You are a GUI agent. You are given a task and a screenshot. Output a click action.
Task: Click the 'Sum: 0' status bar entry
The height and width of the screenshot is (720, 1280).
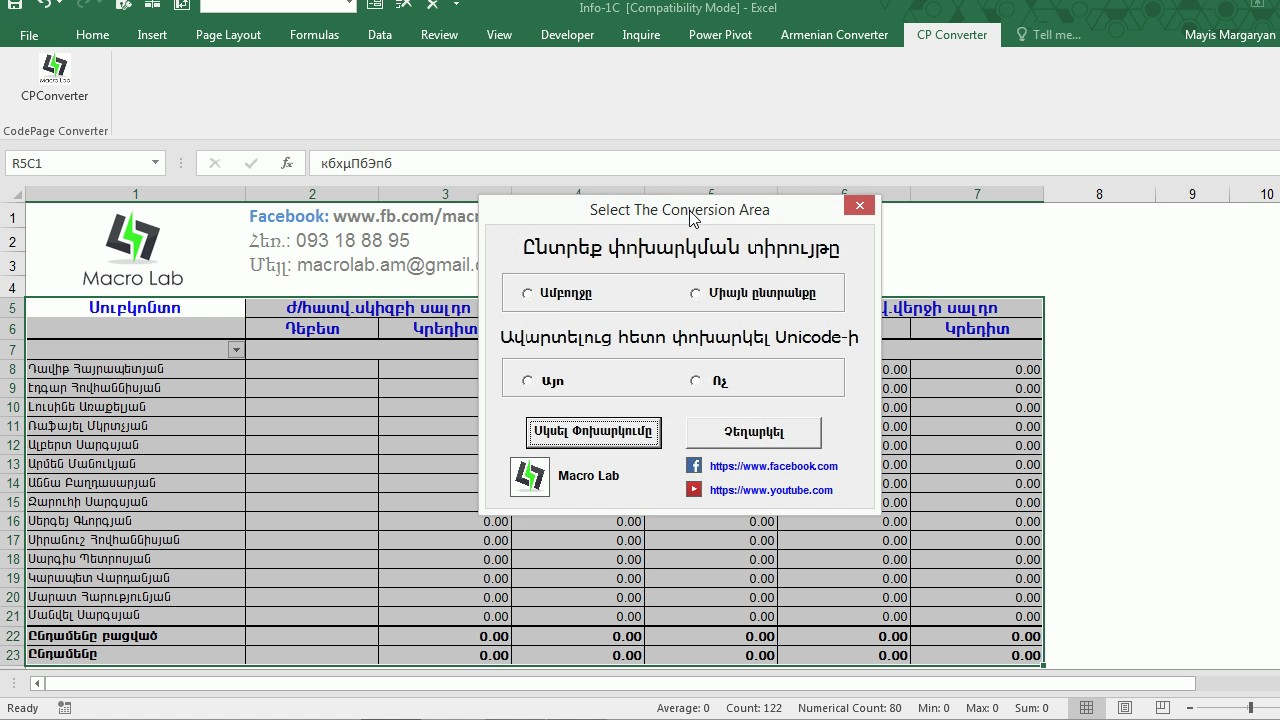[1032, 708]
